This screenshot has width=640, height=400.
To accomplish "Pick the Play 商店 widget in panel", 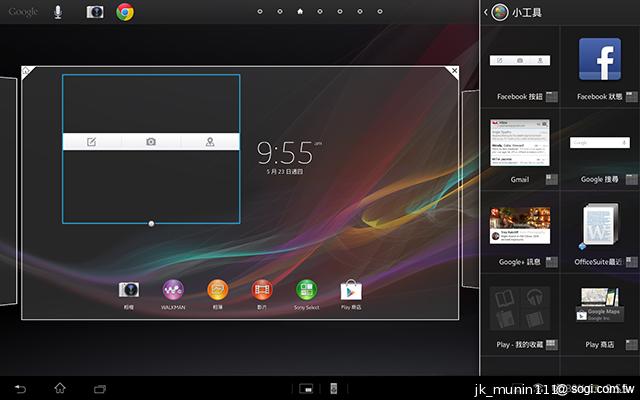I will coord(600,304).
